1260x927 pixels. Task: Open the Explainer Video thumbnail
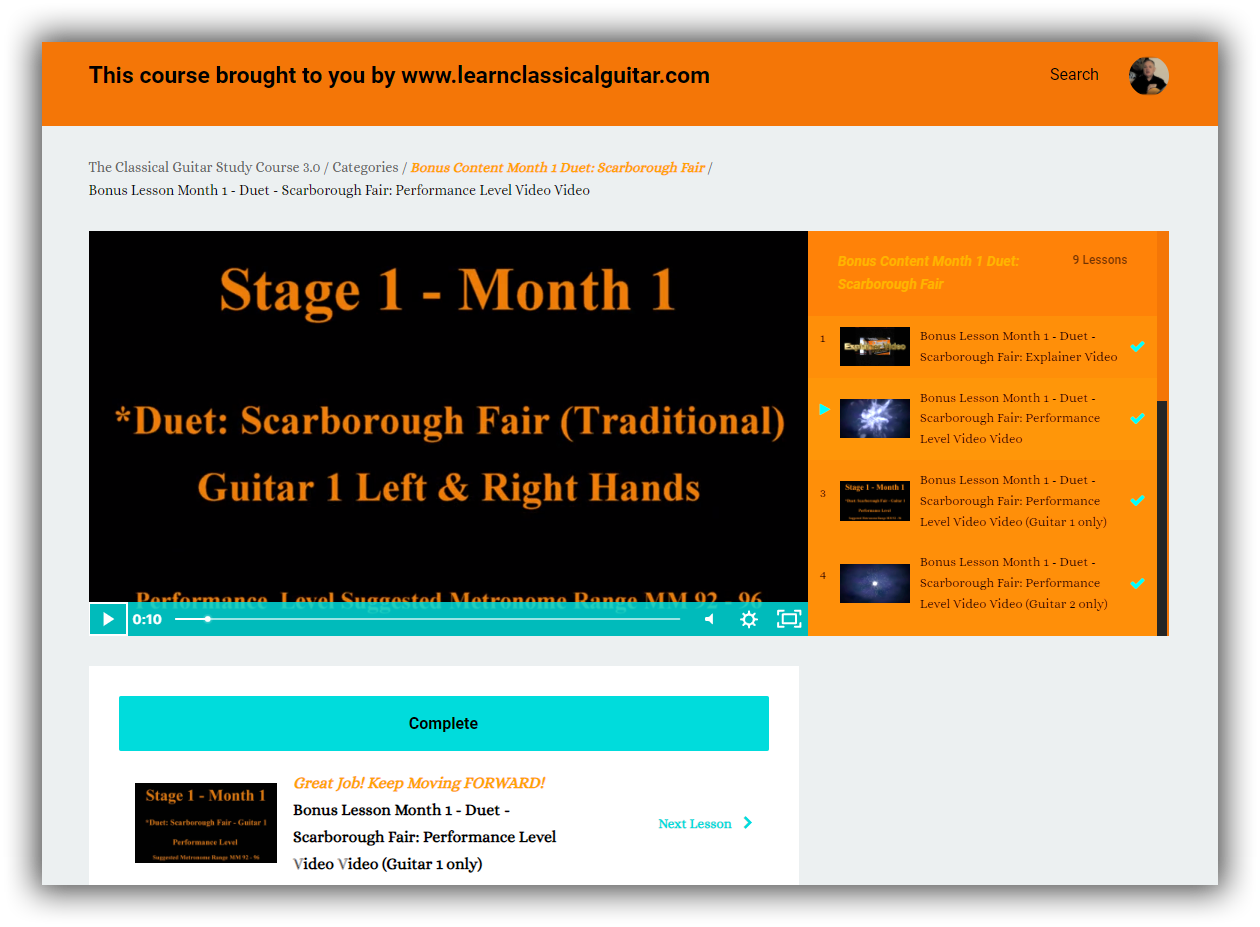[874, 346]
